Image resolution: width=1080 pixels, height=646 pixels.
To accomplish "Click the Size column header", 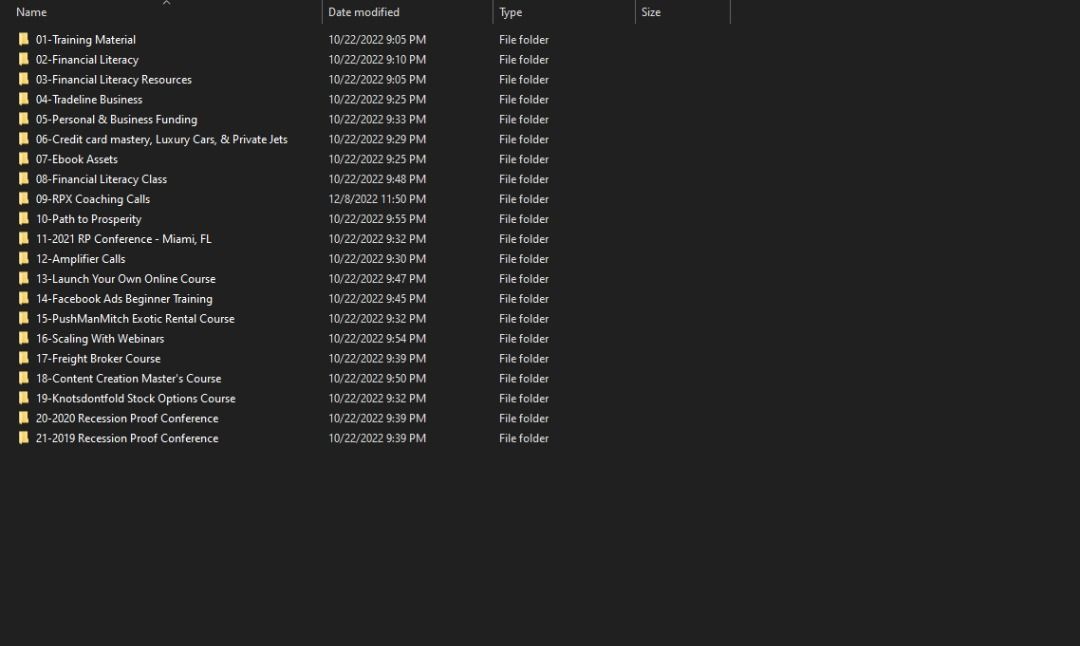I will click(x=651, y=13).
